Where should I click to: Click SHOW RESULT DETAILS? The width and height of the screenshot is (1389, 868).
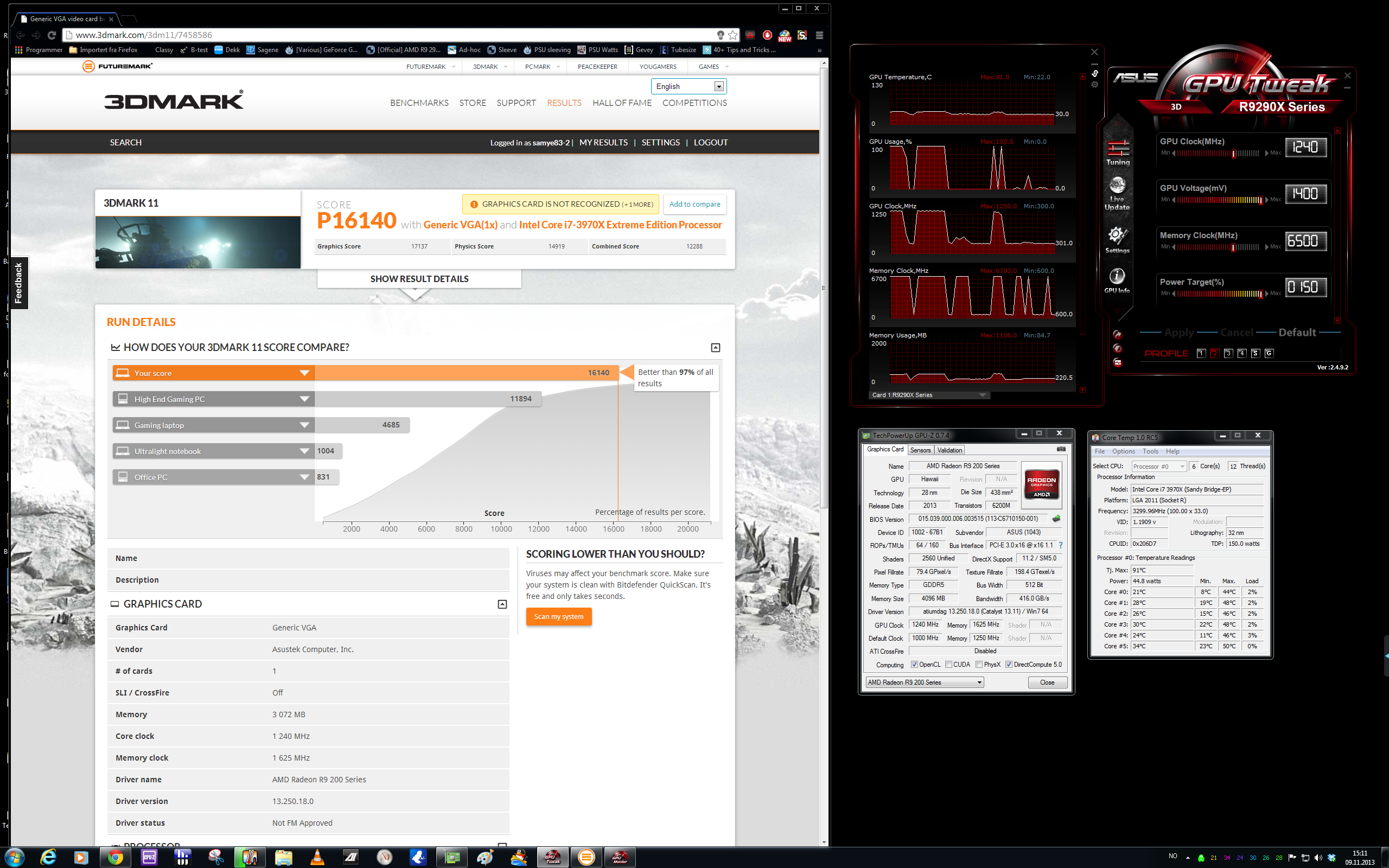pyautogui.click(x=419, y=278)
